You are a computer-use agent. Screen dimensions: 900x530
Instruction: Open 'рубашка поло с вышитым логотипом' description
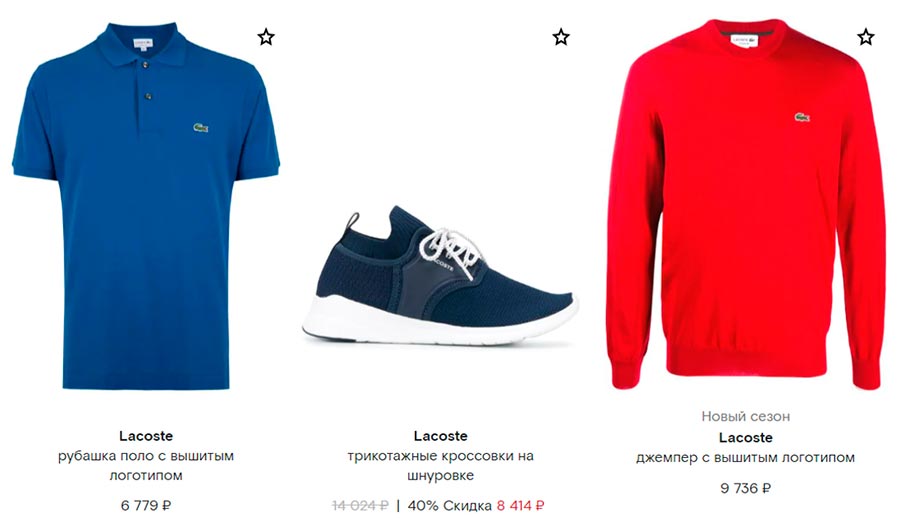point(146,466)
